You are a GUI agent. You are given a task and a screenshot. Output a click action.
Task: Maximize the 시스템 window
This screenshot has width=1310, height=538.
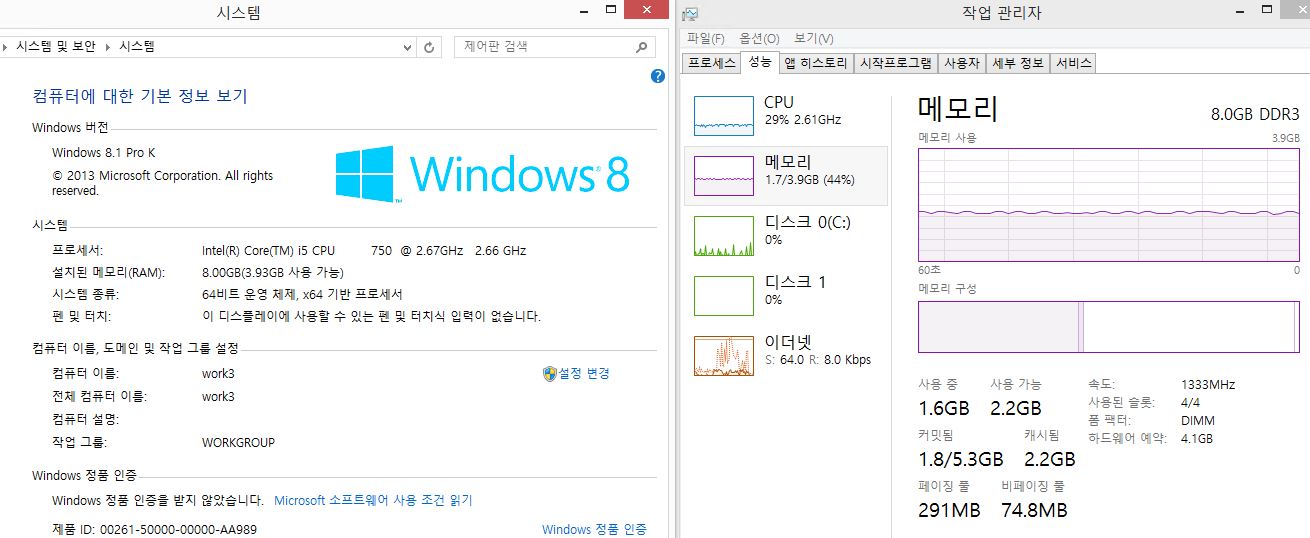tap(609, 9)
